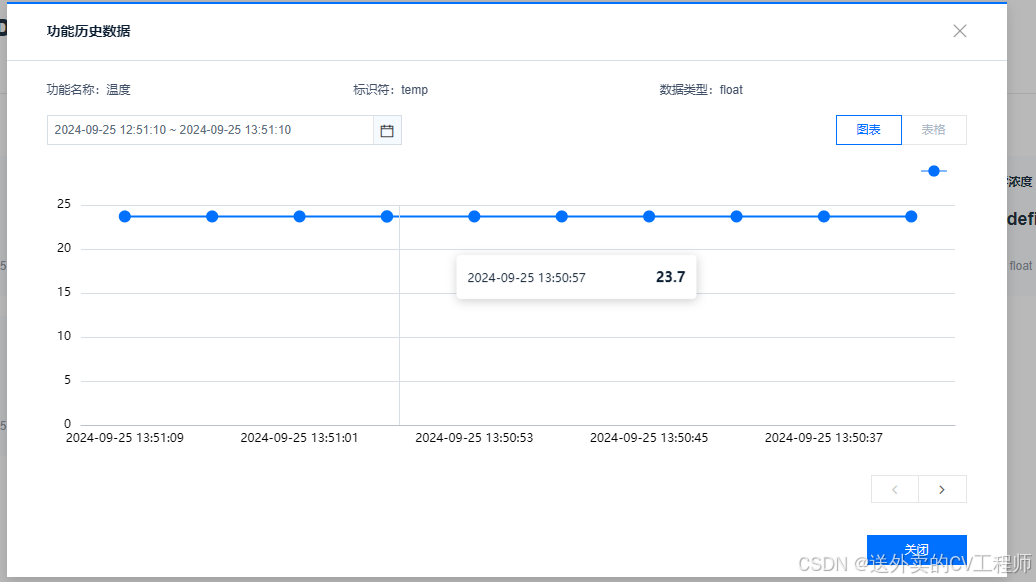Select the data point at 13:51:01

point(299,216)
